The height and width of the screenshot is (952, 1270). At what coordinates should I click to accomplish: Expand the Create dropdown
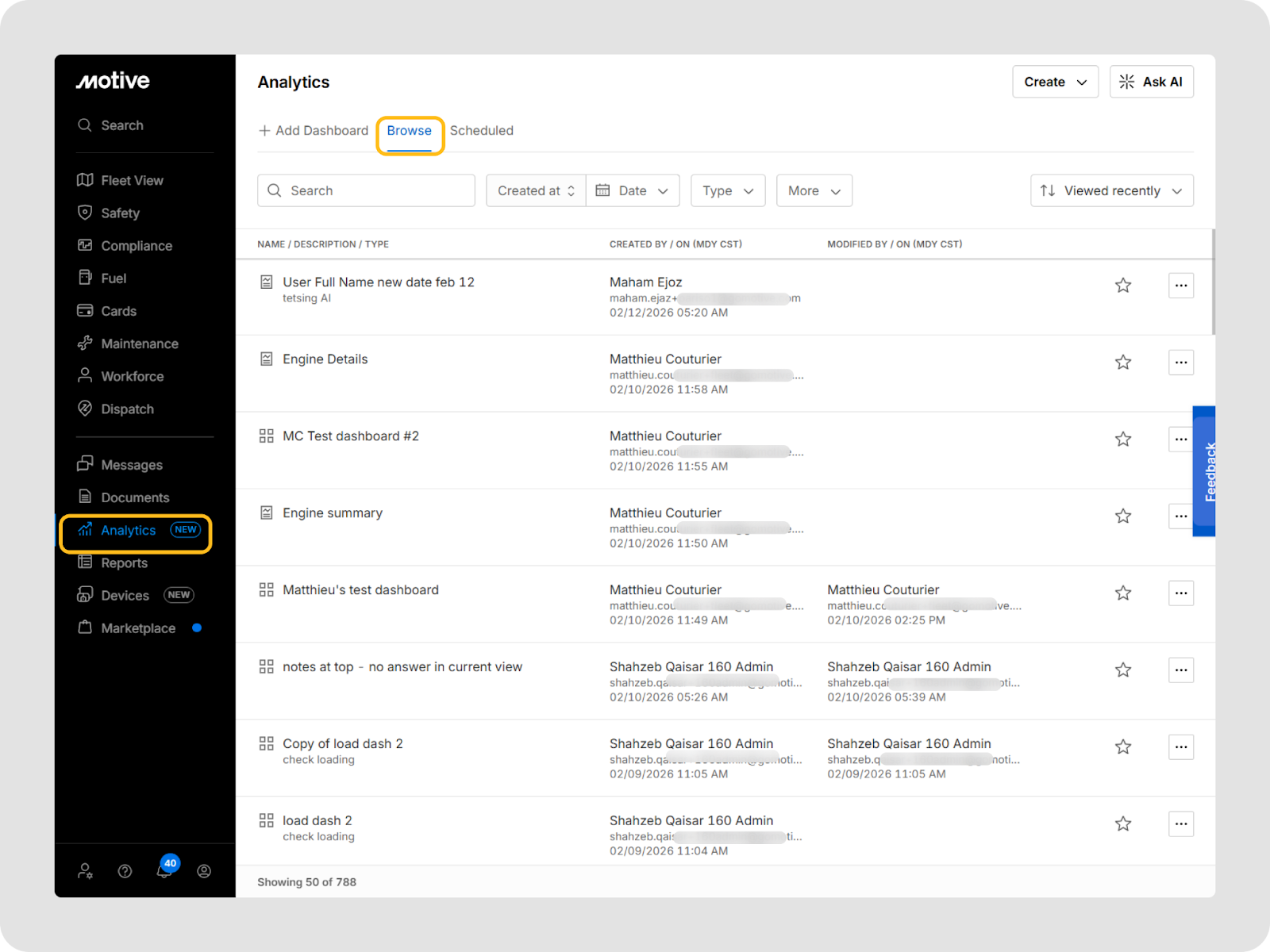point(1055,82)
